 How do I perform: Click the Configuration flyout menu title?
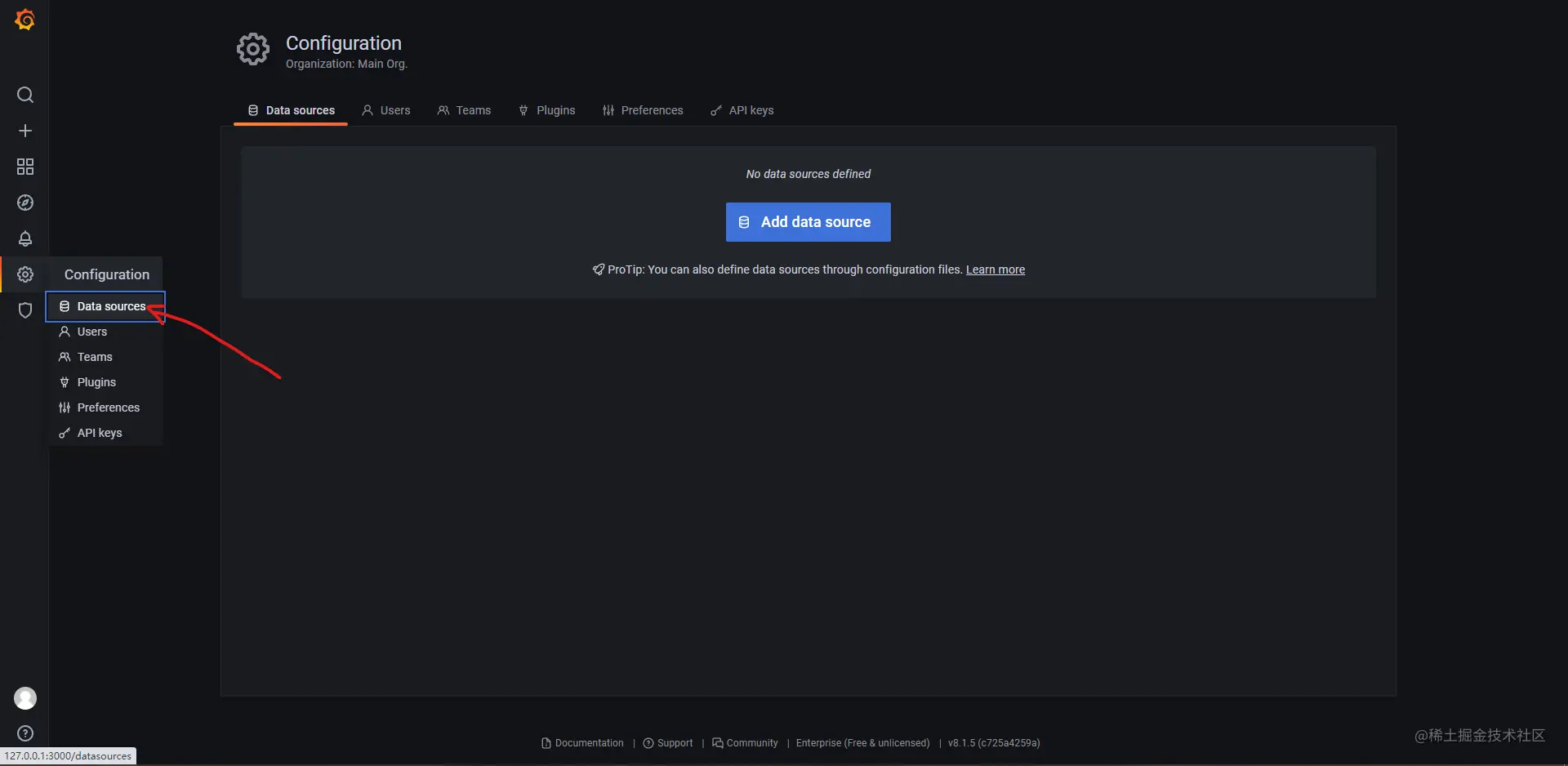[x=107, y=274]
